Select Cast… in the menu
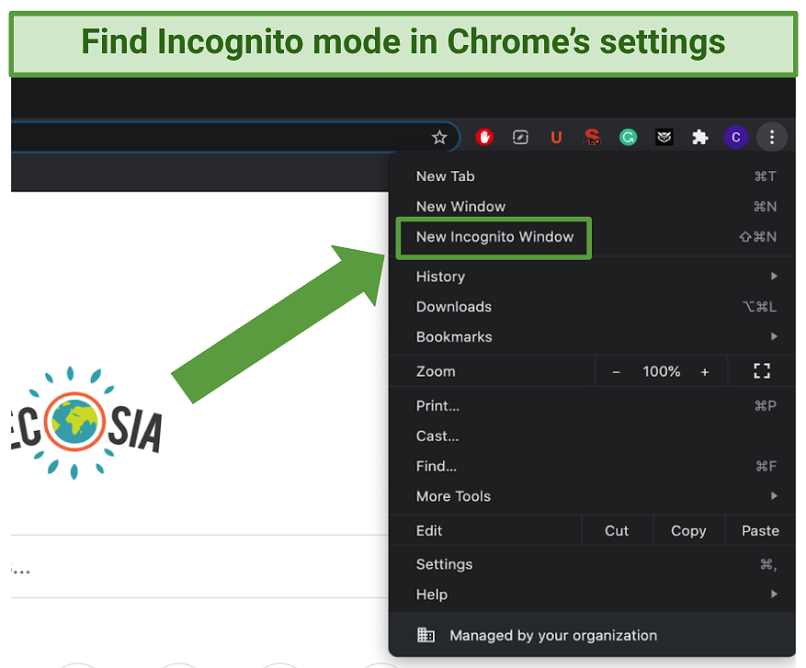The height and width of the screenshot is (668, 806). click(x=592, y=436)
